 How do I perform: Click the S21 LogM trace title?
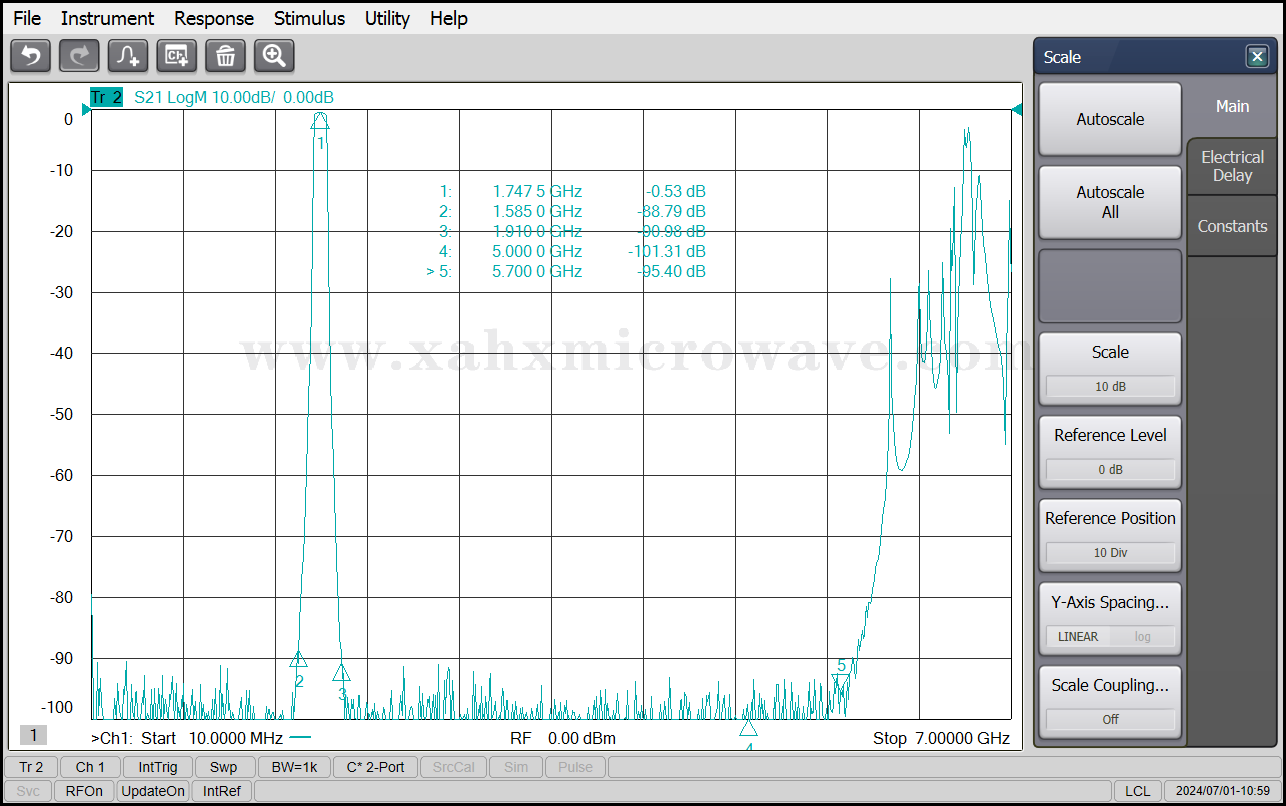click(234, 97)
